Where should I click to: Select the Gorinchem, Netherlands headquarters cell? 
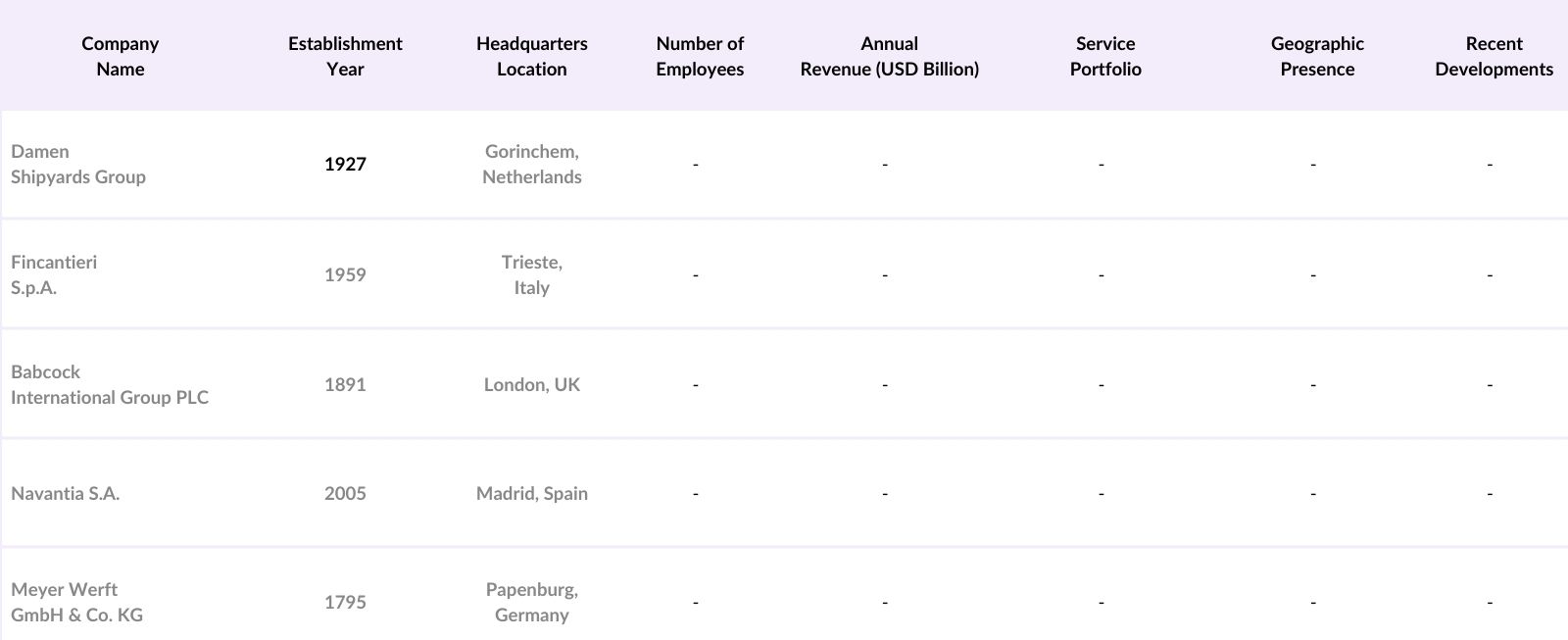[x=531, y=164]
